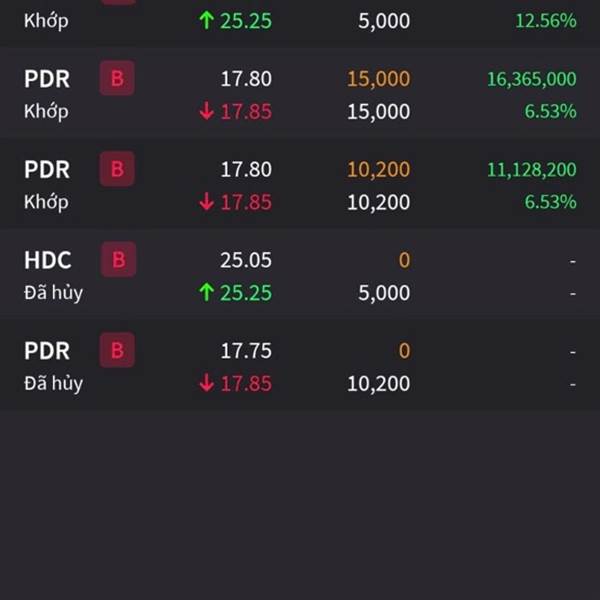Tap the order price 25.05 for HDC
The image size is (600, 600).
point(246,260)
